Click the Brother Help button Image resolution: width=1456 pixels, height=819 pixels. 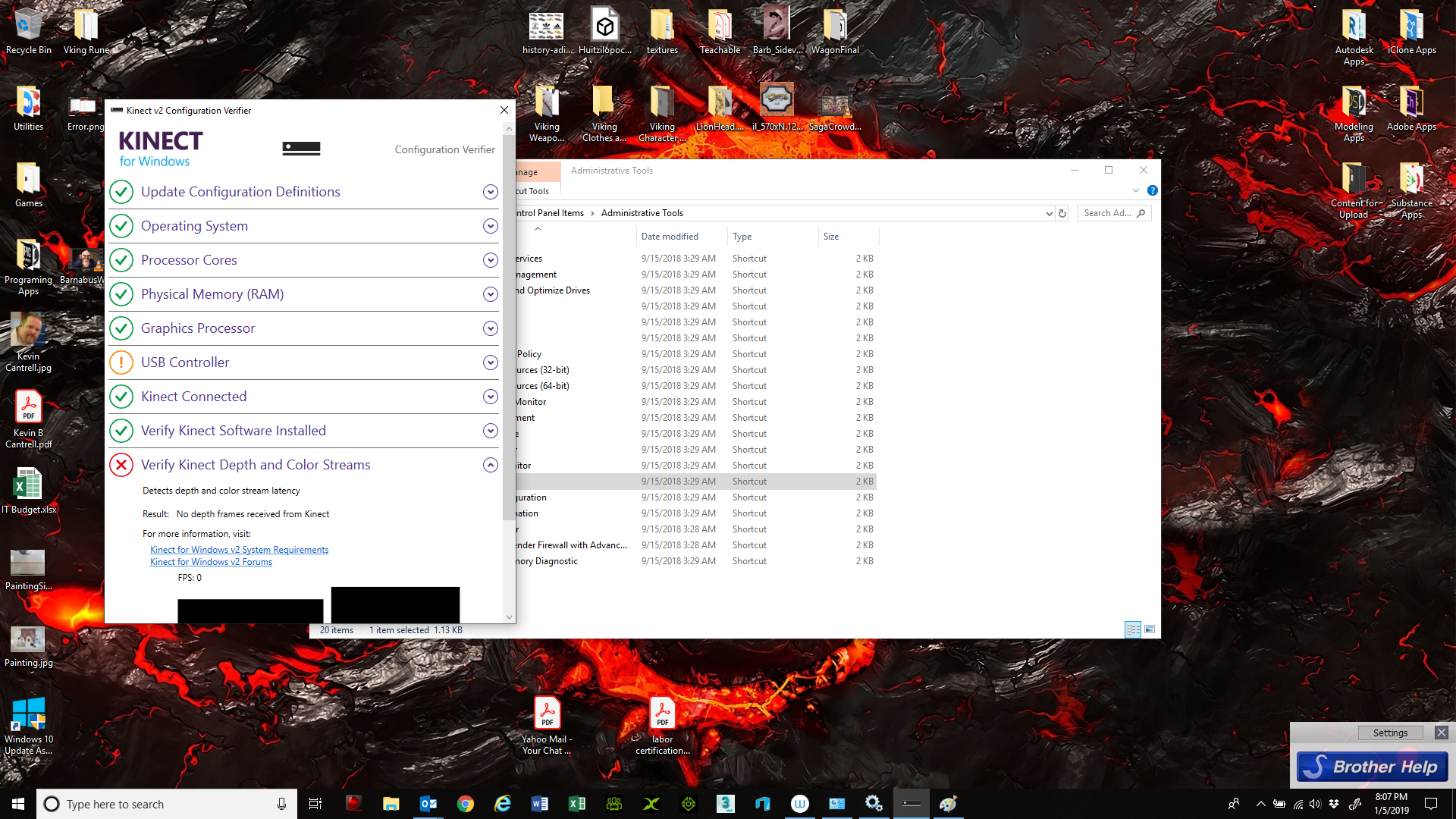(x=1372, y=767)
